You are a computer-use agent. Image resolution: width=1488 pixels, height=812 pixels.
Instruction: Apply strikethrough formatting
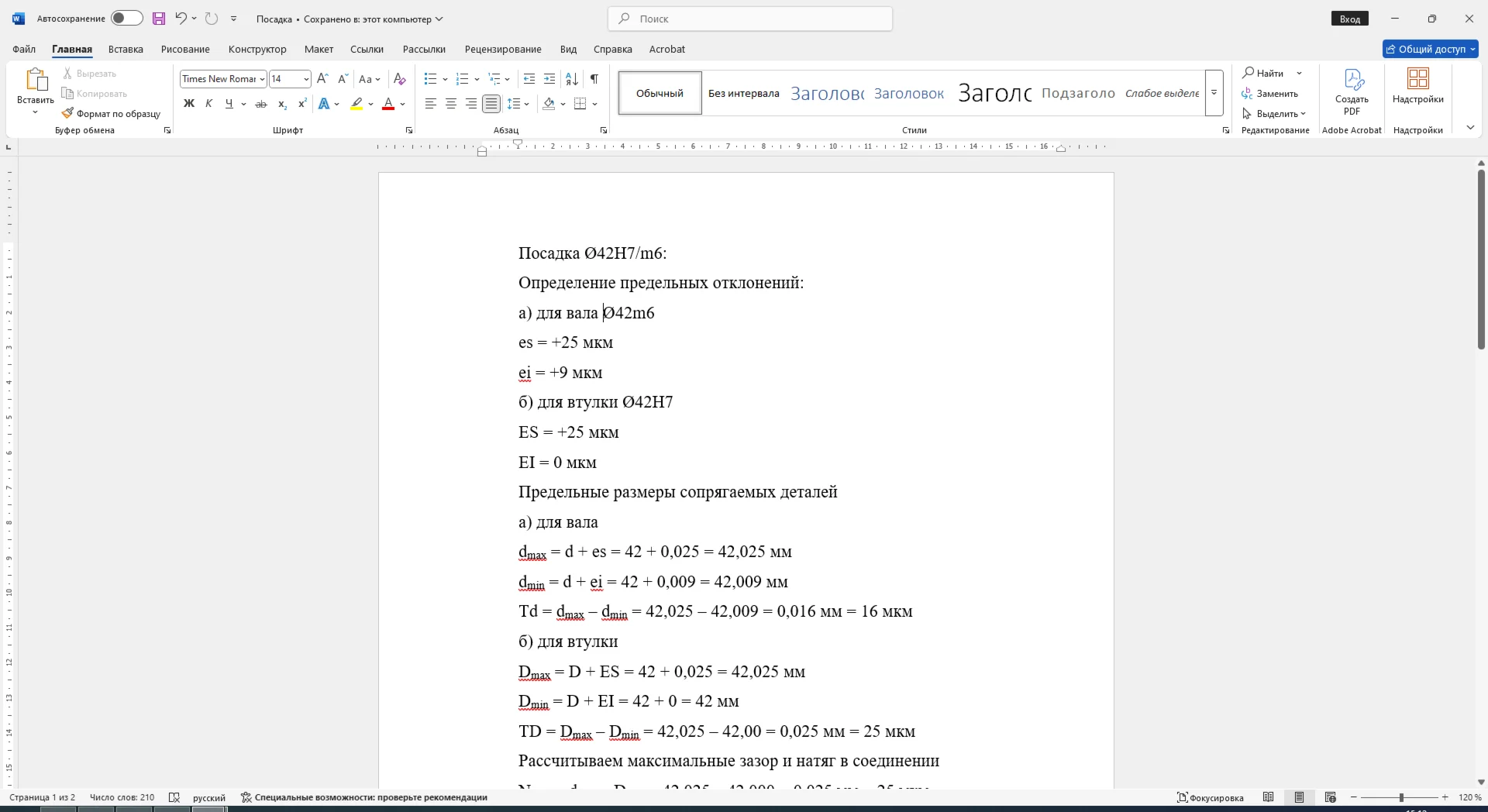[x=261, y=104]
